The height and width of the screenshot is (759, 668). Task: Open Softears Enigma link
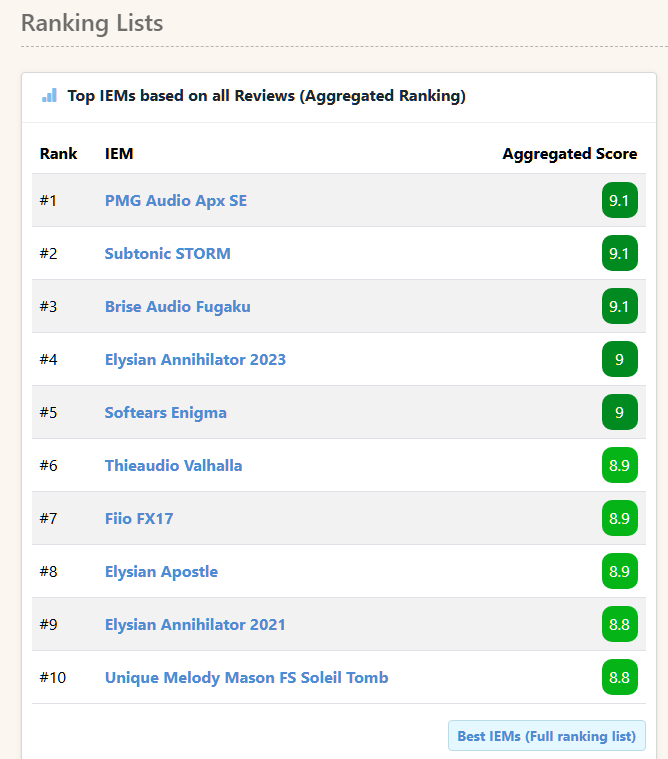tap(166, 412)
